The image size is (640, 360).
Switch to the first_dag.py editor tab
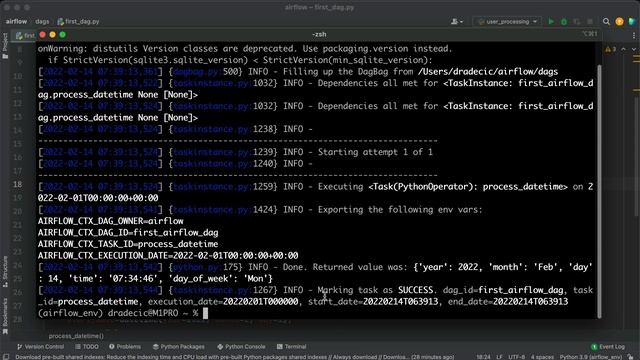tap(25, 36)
